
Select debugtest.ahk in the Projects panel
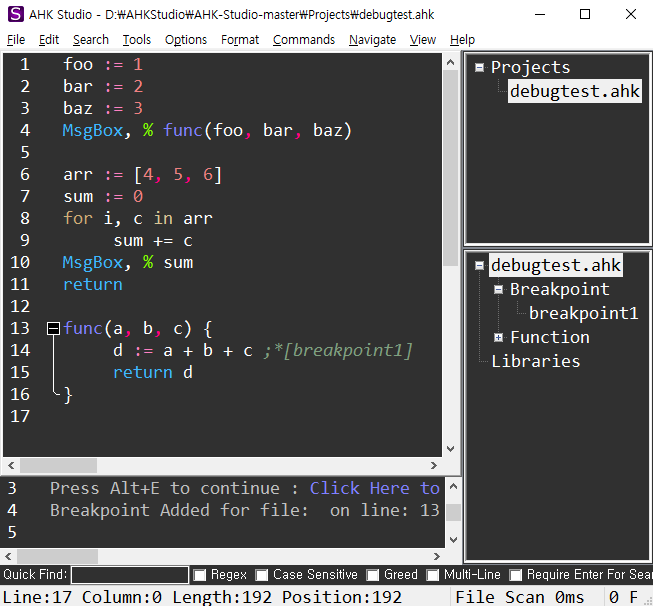[x=574, y=91]
